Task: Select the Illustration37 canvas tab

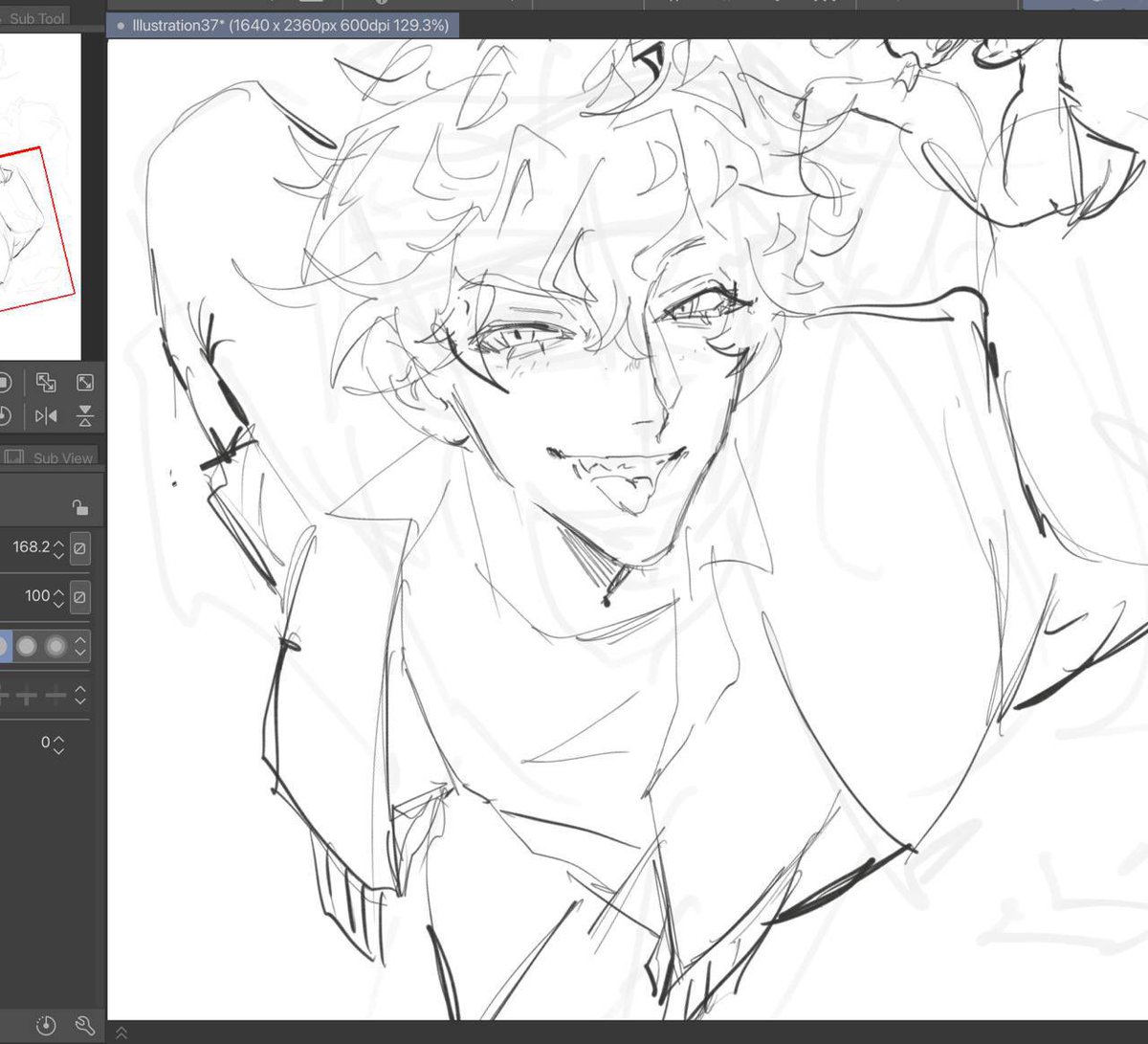Action: tap(283, 26)
